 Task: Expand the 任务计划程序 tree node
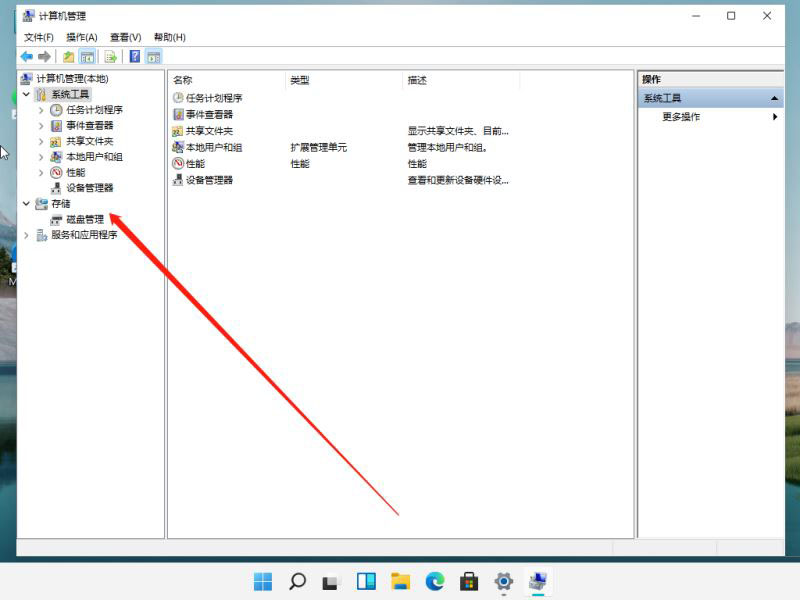pos(40,110)
